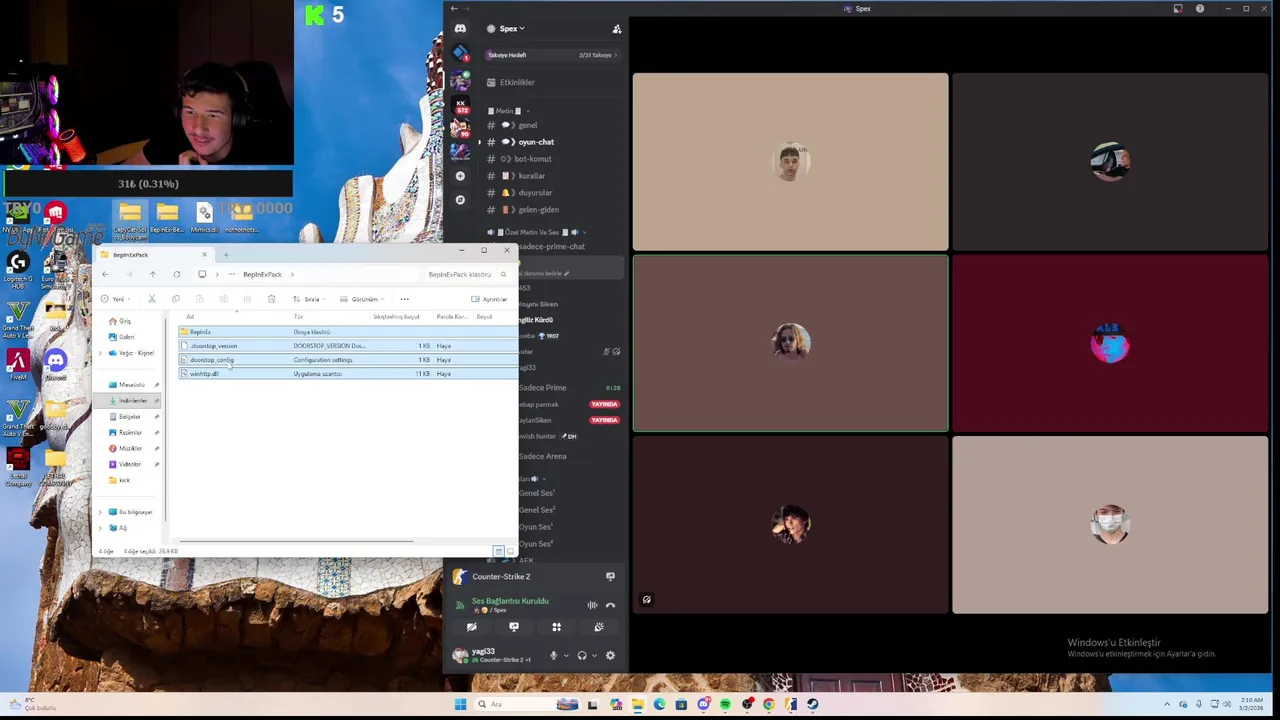
Task: Click the yagi33 user avatar
Action: click(460, 656)
